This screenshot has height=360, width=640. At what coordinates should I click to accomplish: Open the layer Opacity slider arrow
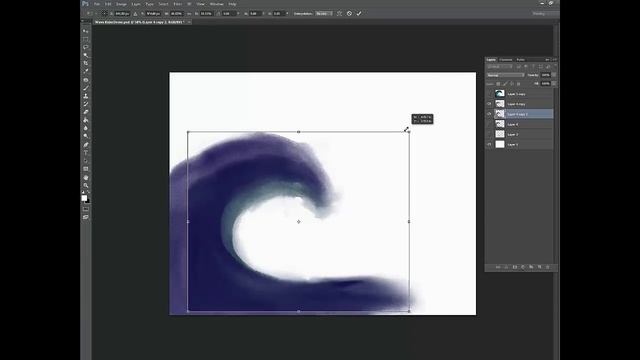coord(554,75)
